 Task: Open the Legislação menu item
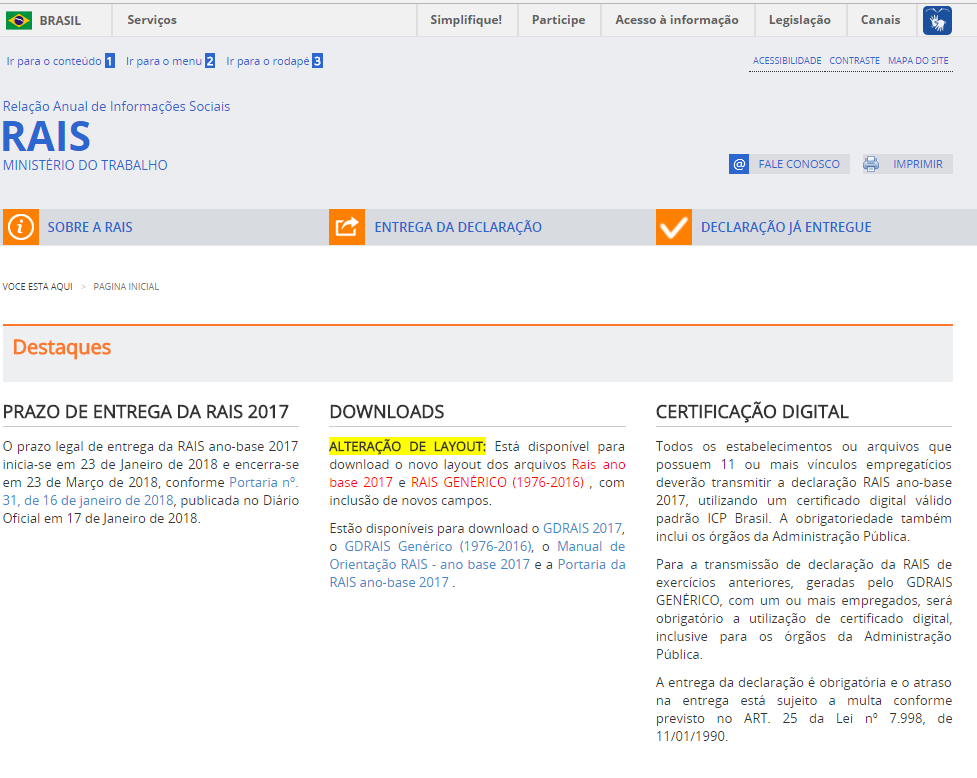[799, 20]
